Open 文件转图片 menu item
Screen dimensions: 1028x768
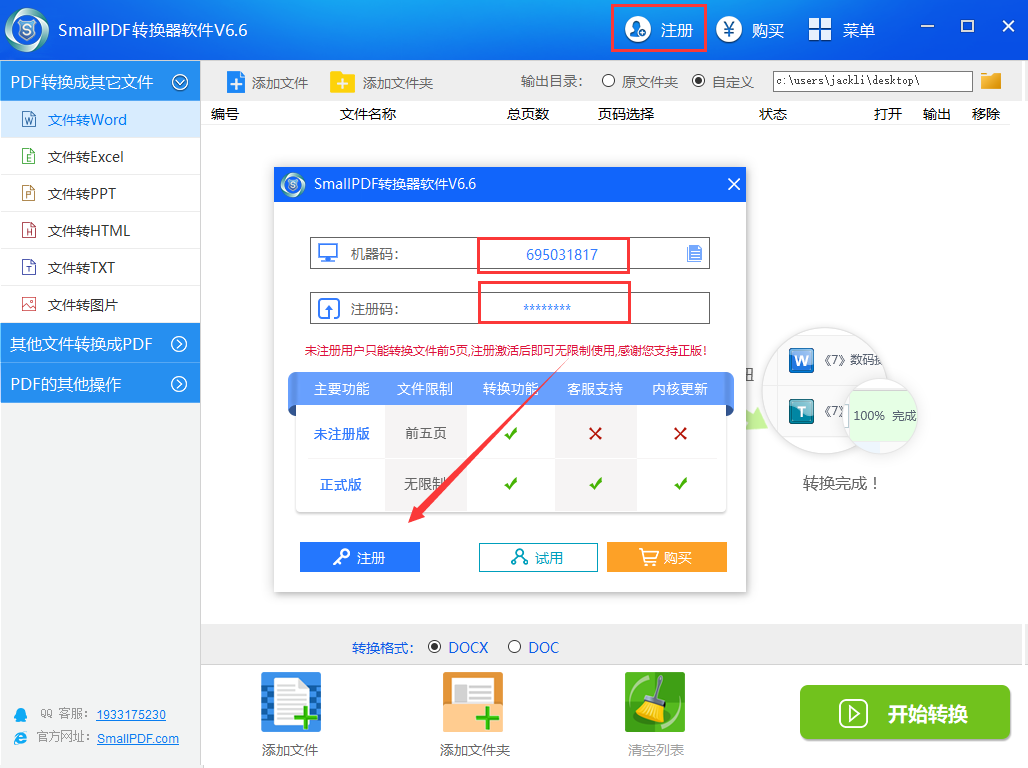(100, 304)
